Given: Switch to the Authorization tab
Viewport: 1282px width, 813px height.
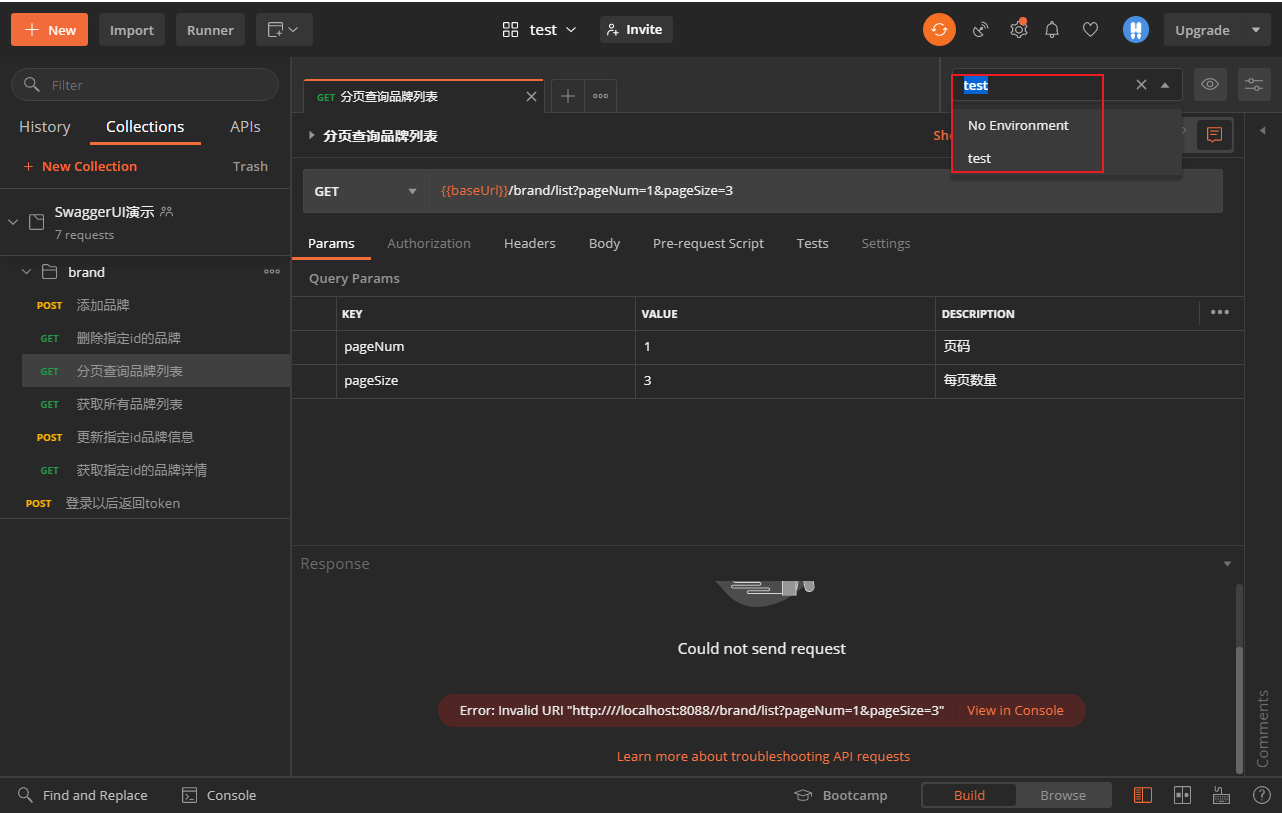Looking at the screenshot, I should pos(429,243).
